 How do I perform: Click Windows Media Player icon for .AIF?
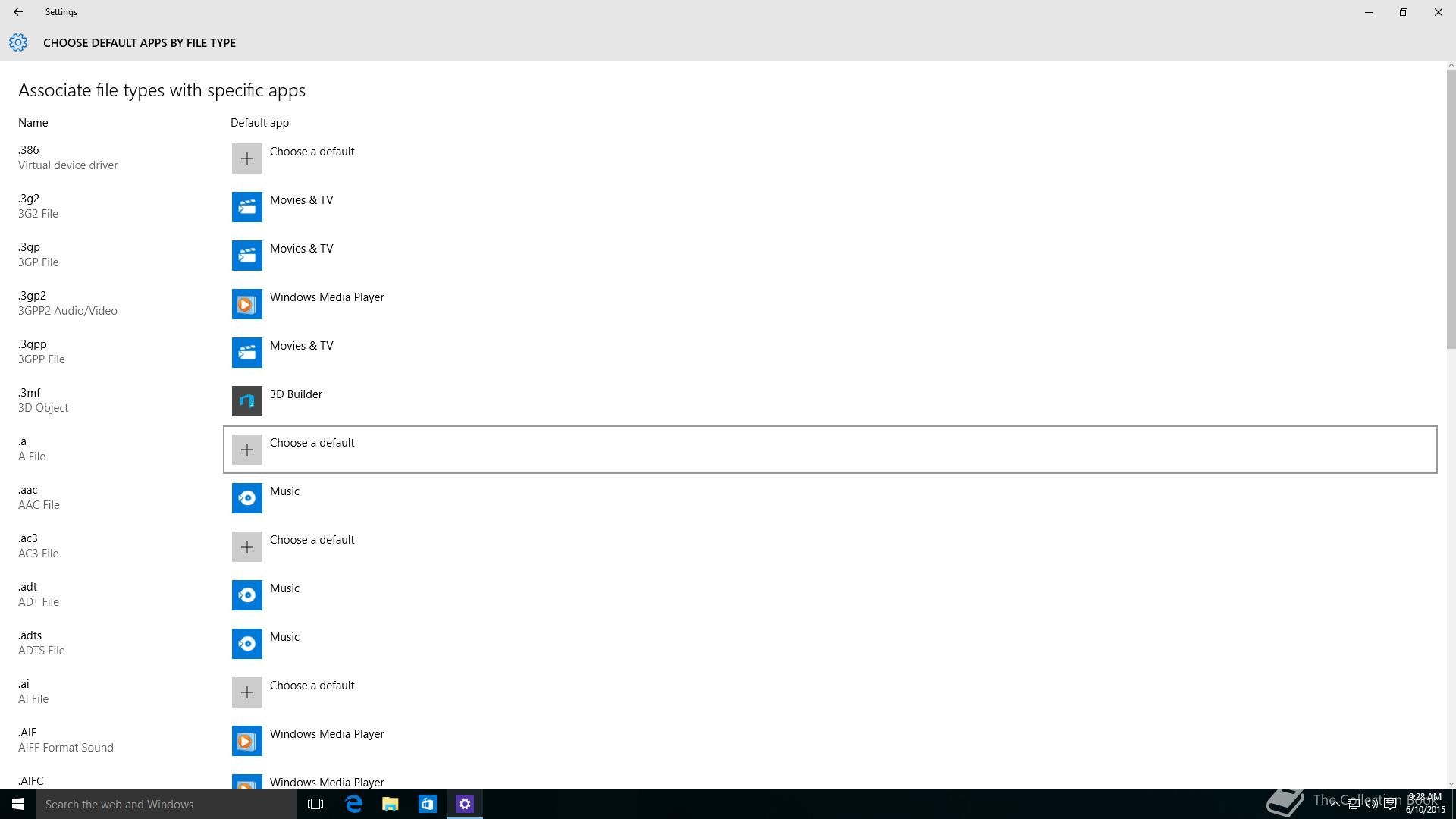[246, 741]
